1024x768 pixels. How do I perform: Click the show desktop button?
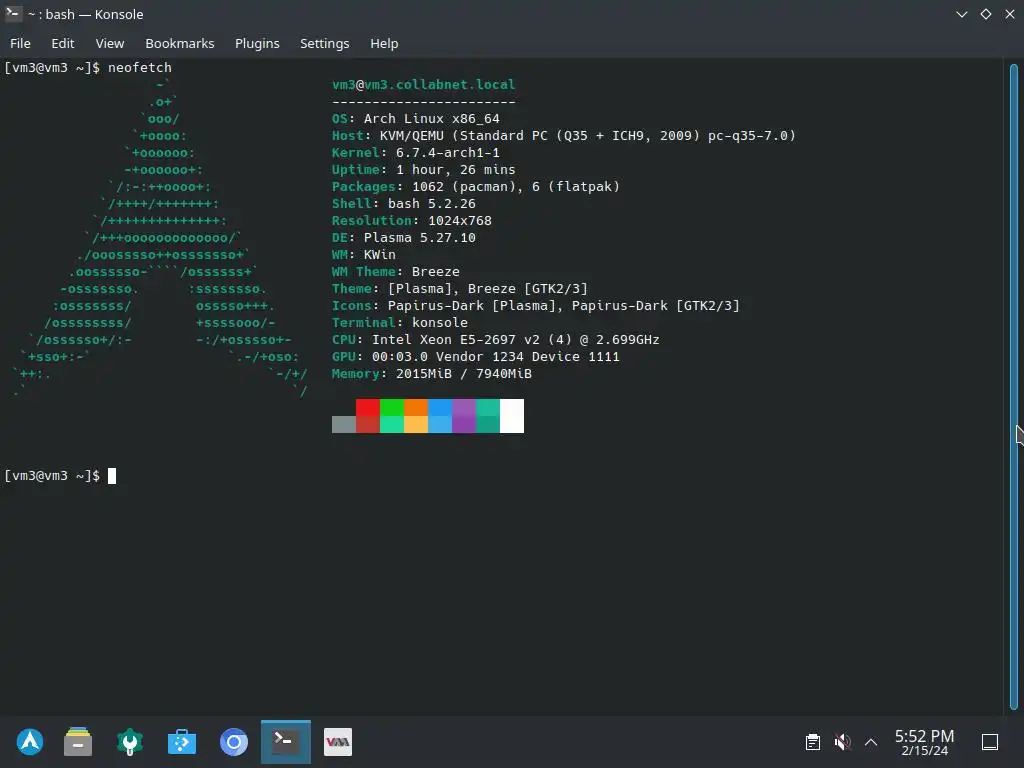(x=990, y=742)
